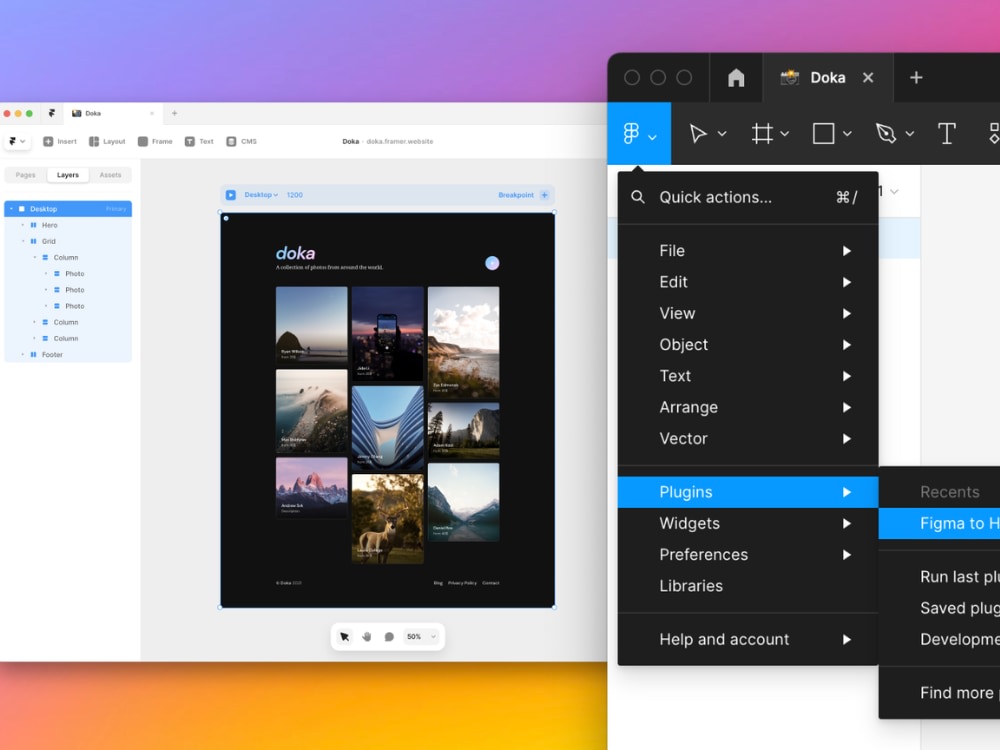
Task: Expand the Hero layer tree arrow
Action: [x=23, y=225]
